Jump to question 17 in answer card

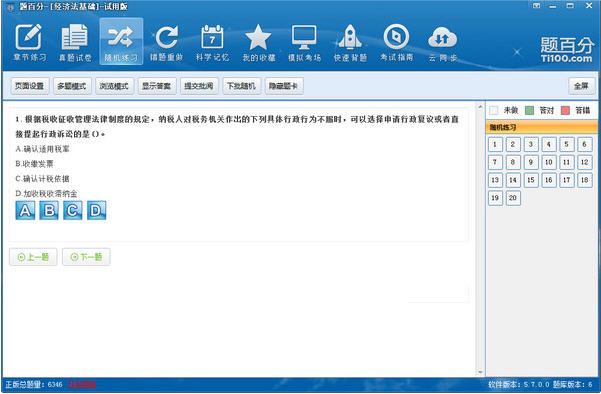[x=567, y=180]
